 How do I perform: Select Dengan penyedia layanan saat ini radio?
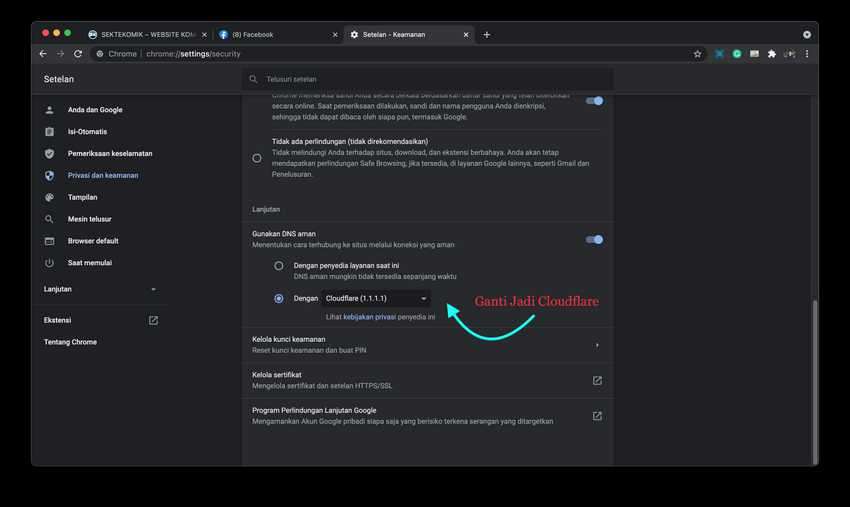click(279, 266)
